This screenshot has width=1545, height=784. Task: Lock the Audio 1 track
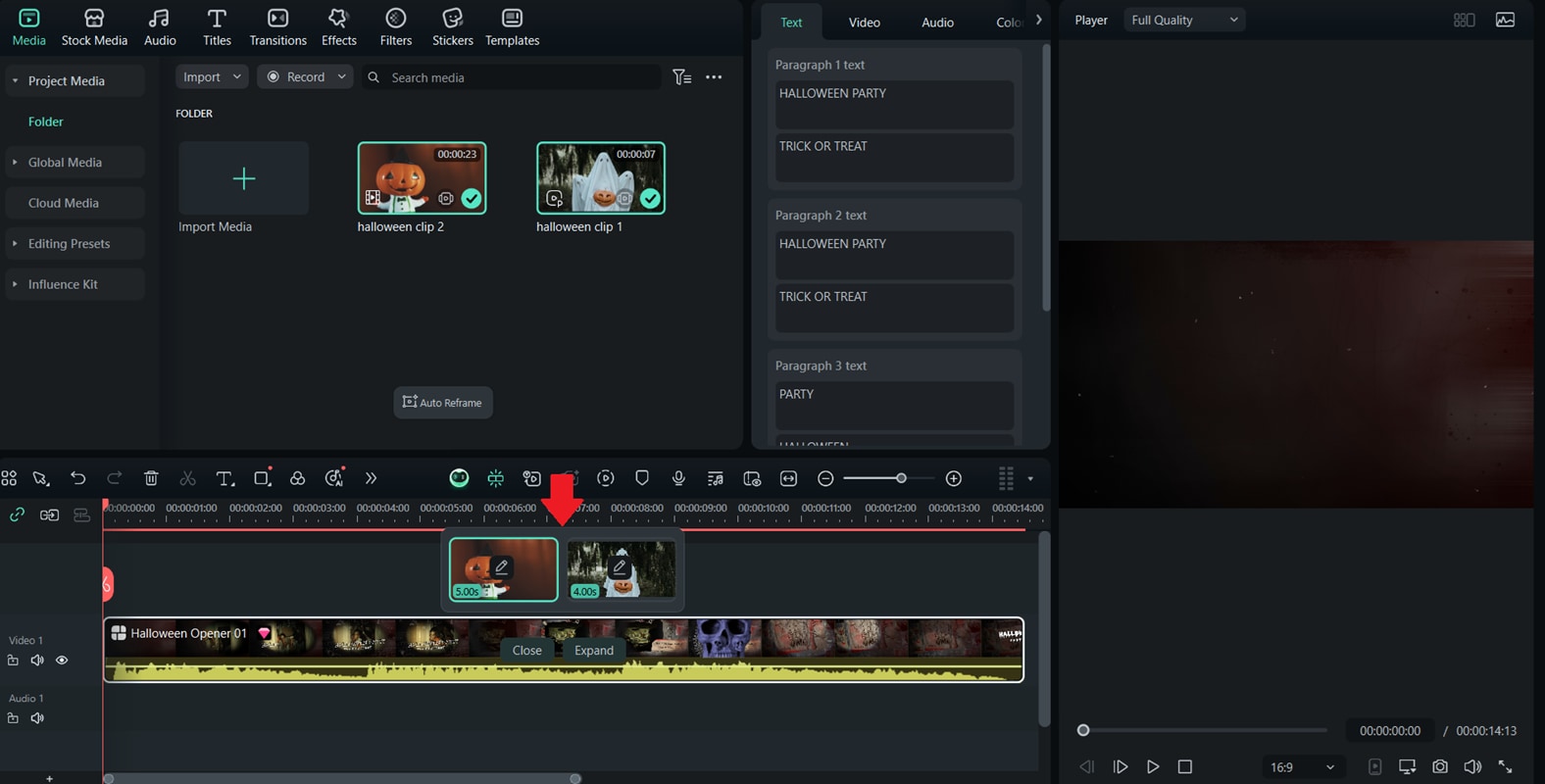click(x=13, y=718)
